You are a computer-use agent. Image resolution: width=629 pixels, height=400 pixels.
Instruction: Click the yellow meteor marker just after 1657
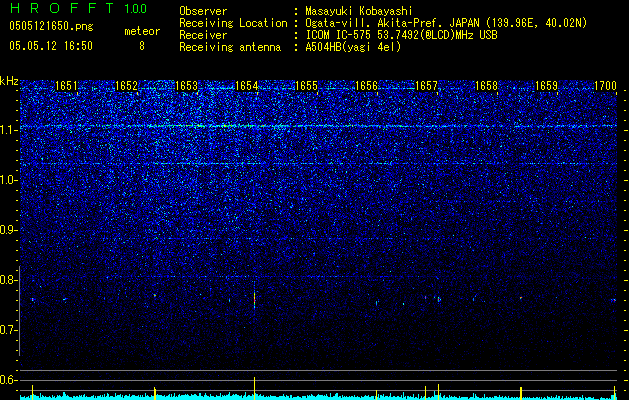438,392
